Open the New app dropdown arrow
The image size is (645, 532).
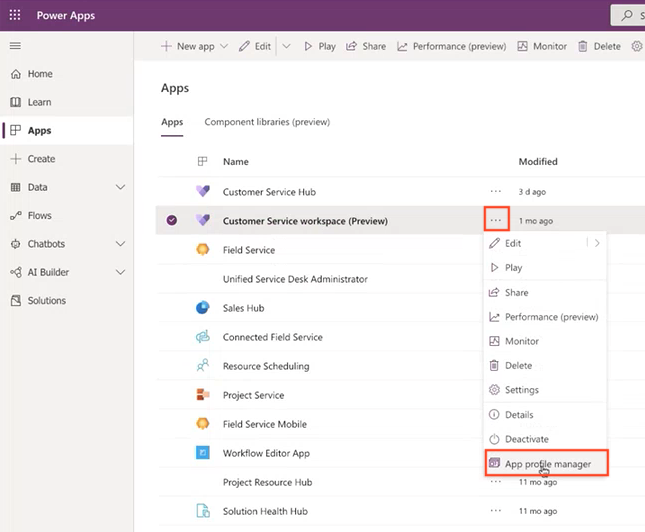click(224, 46)
